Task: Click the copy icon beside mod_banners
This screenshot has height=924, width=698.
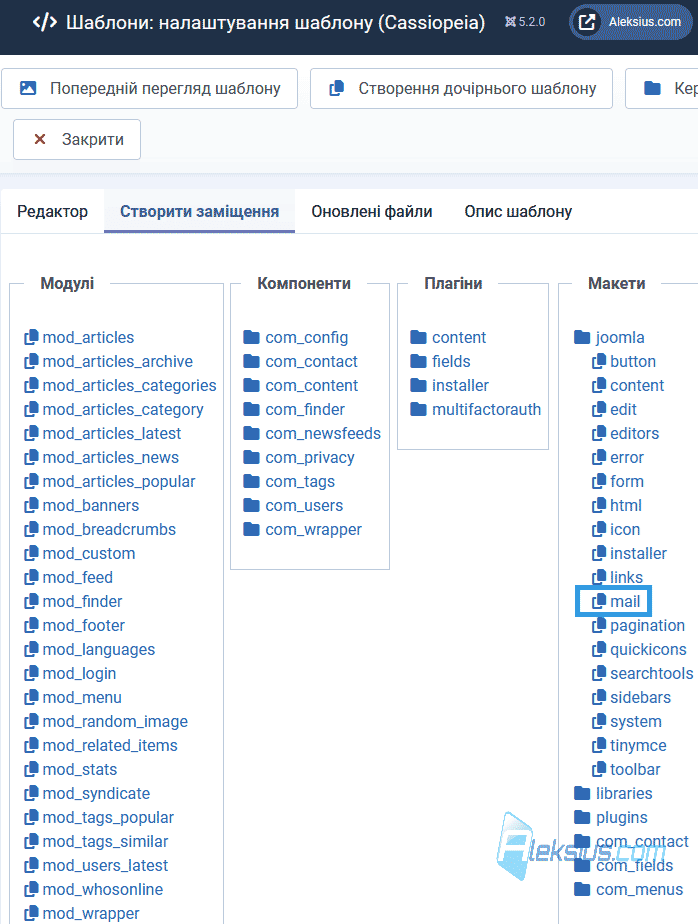Action: click(x=31, y=505)
